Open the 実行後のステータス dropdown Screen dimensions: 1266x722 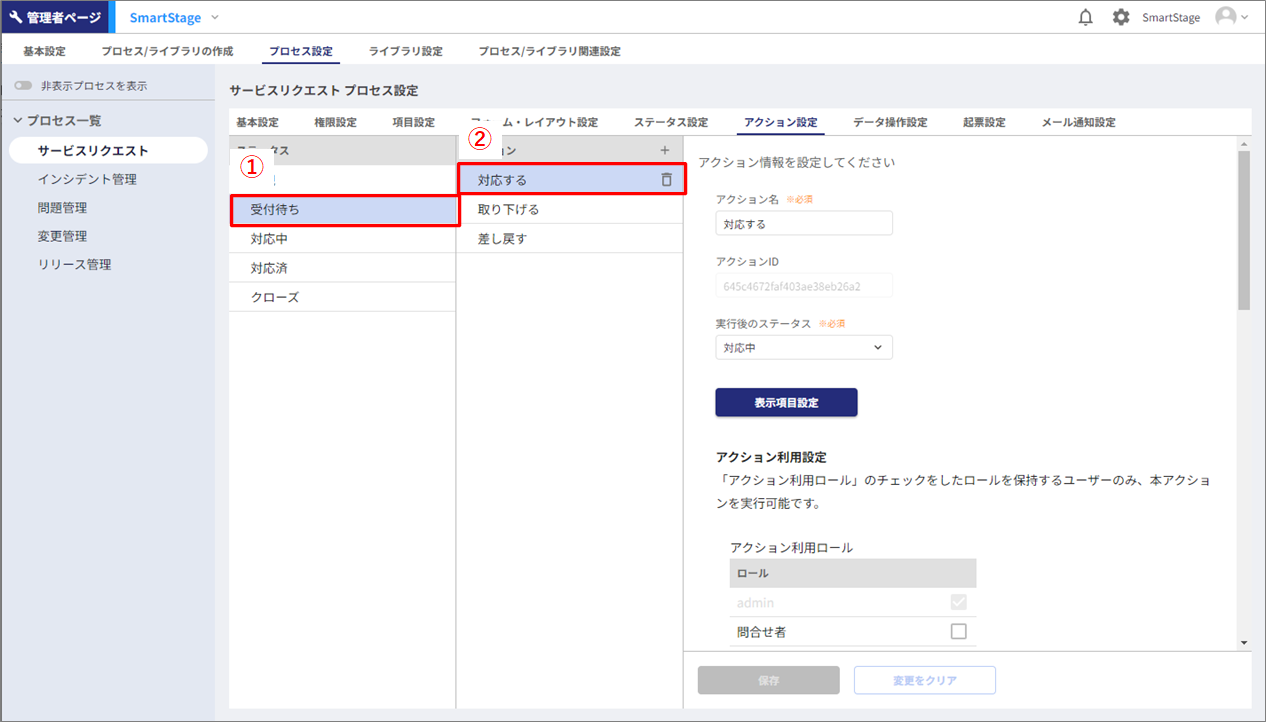click(x=804, y=347)
